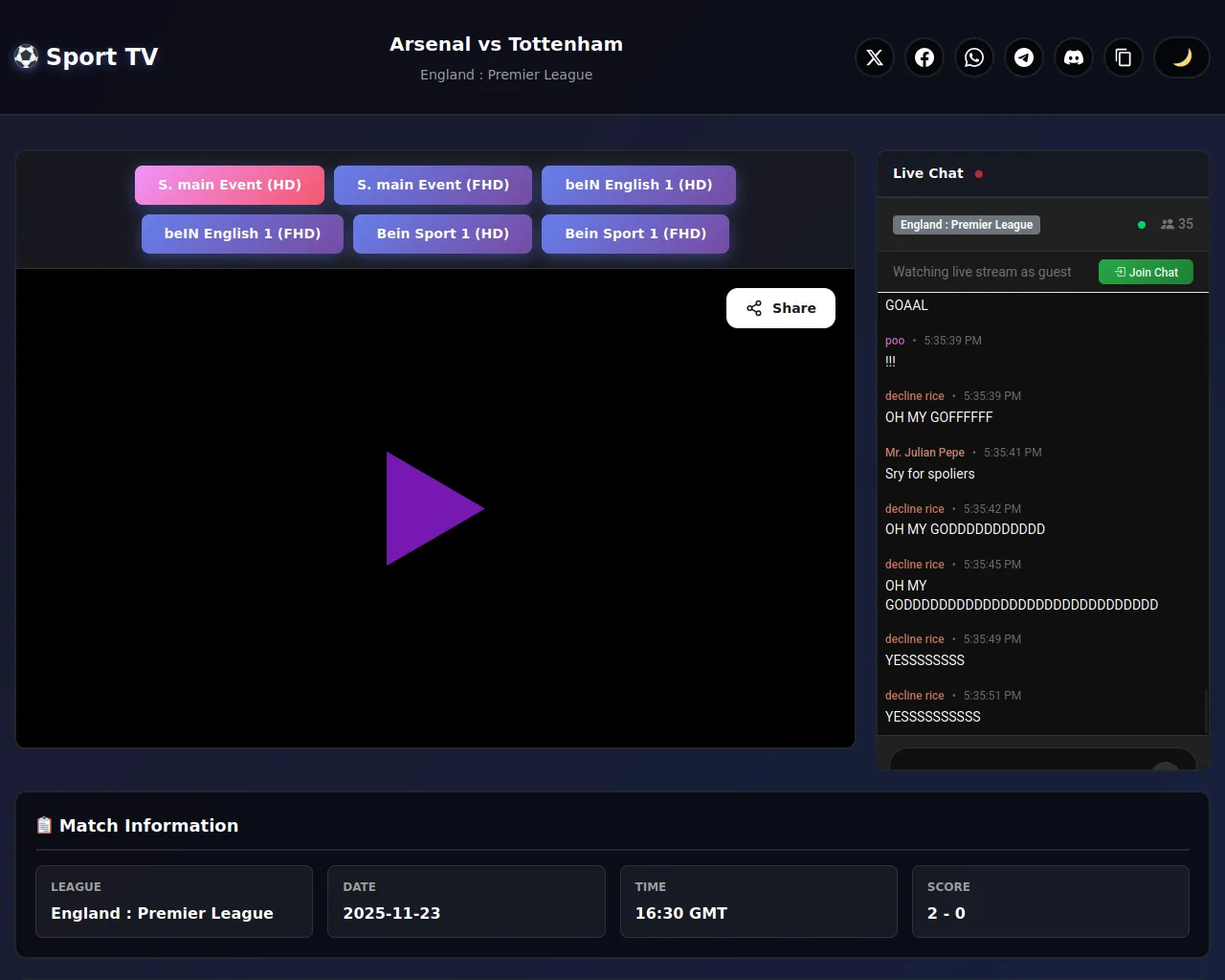Screen dimensions: 1225x980
Task: Copy link with clipboard icon
Action: pos(1124,57)
